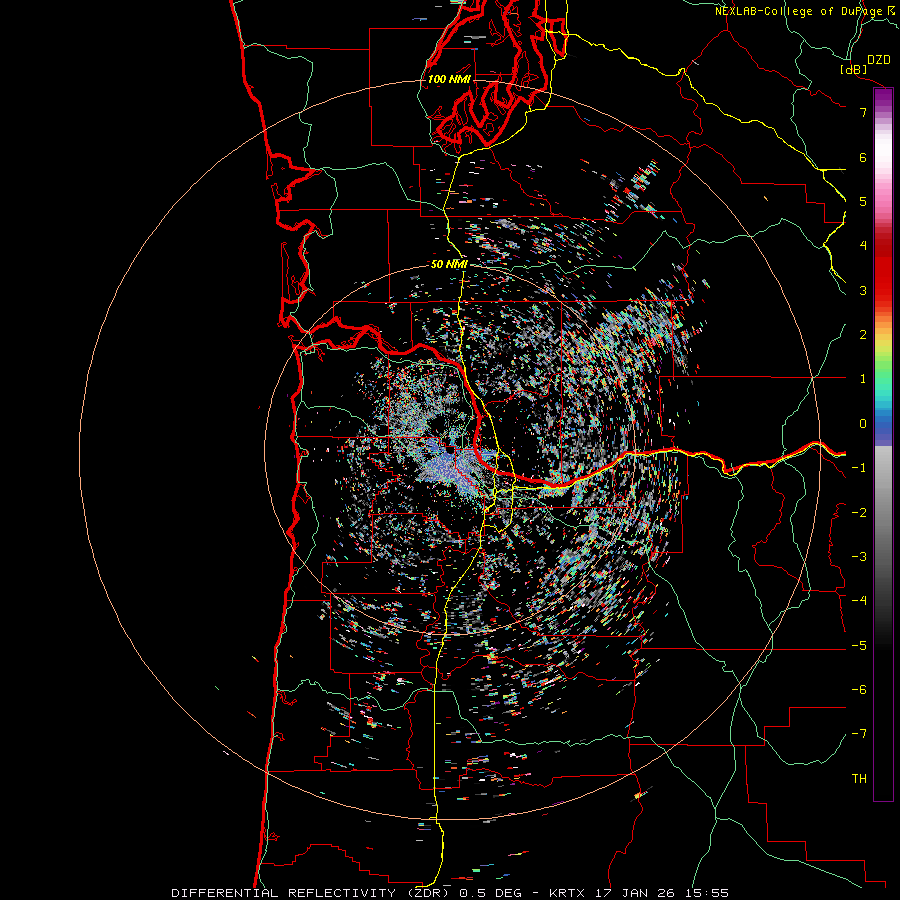
Task: Click the '-2' value on the color scale
Action: point(859,513)
